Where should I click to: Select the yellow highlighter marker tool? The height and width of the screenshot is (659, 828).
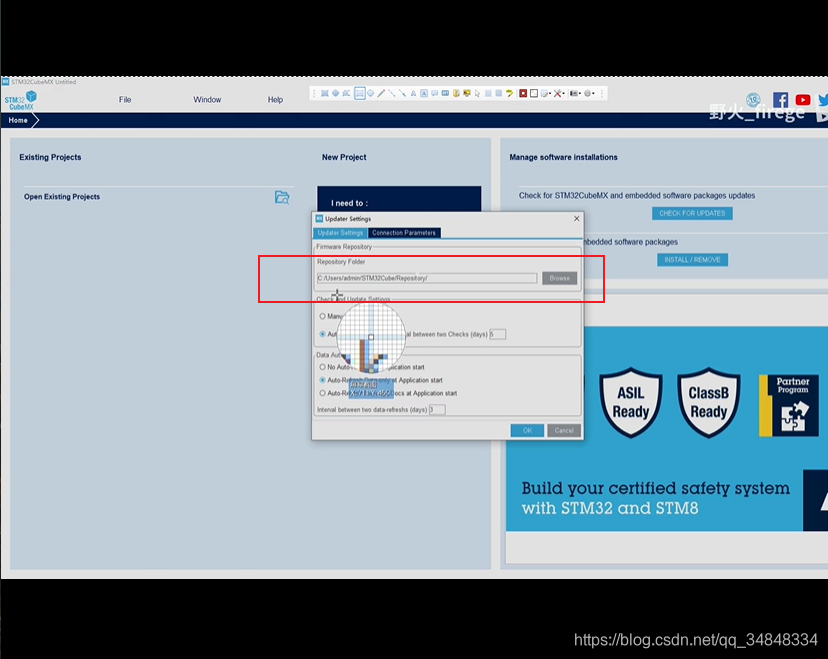[456, 93]
